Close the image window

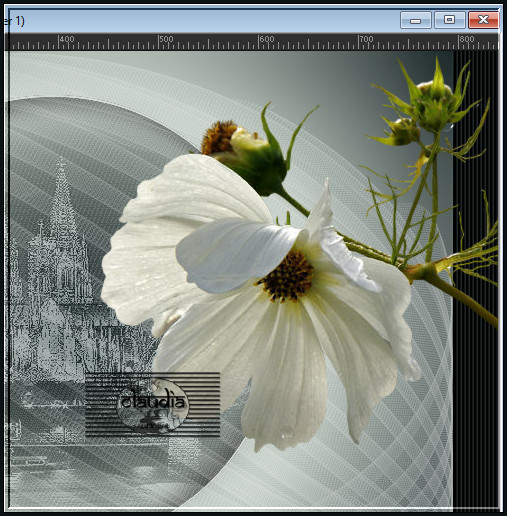483,20
